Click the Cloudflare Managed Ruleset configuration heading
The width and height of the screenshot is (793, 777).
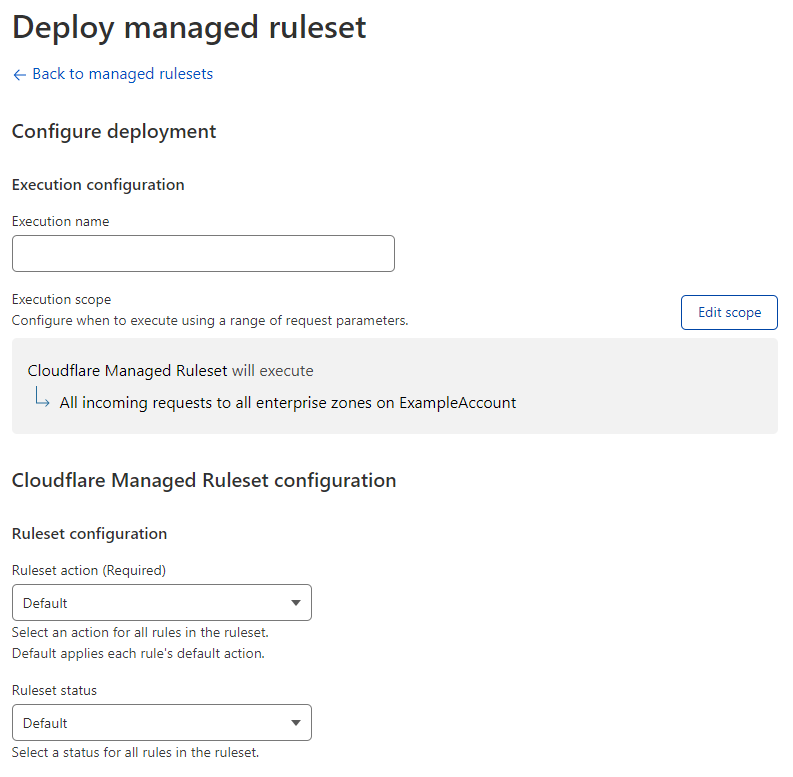pyautogui.click(x=203, y=480)
